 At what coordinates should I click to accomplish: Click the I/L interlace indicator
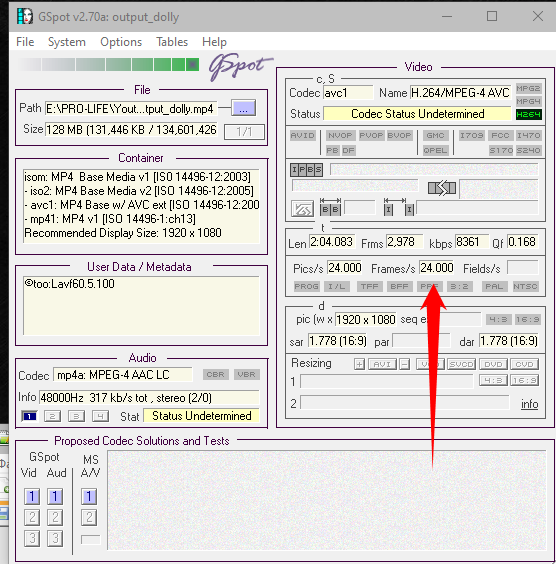[337, 286]
